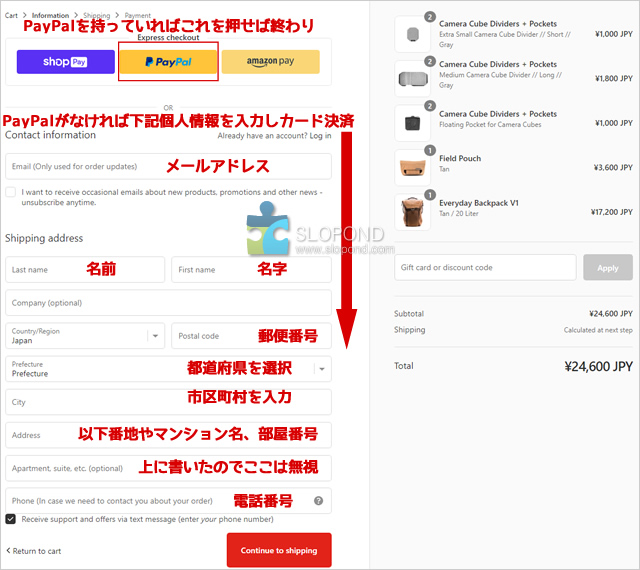
Task: Click the Last name field
Action: coord(85,269)
